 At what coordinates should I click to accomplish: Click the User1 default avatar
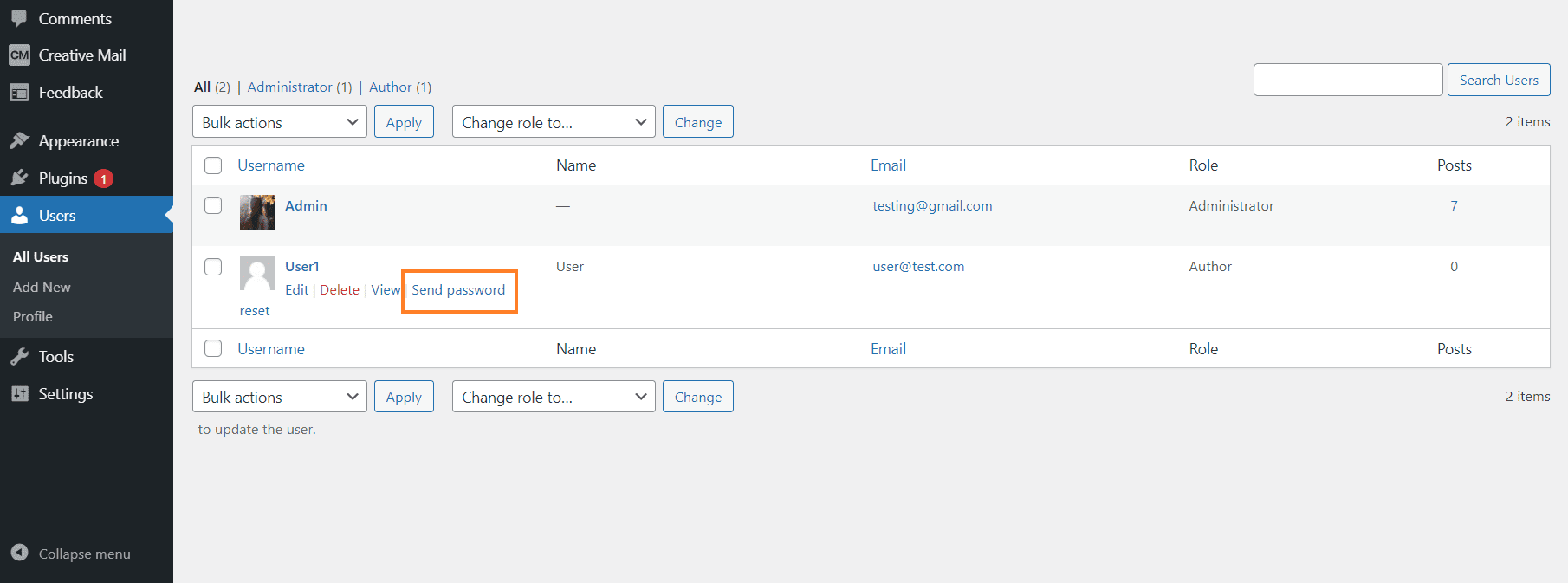[x=257, y=273]
